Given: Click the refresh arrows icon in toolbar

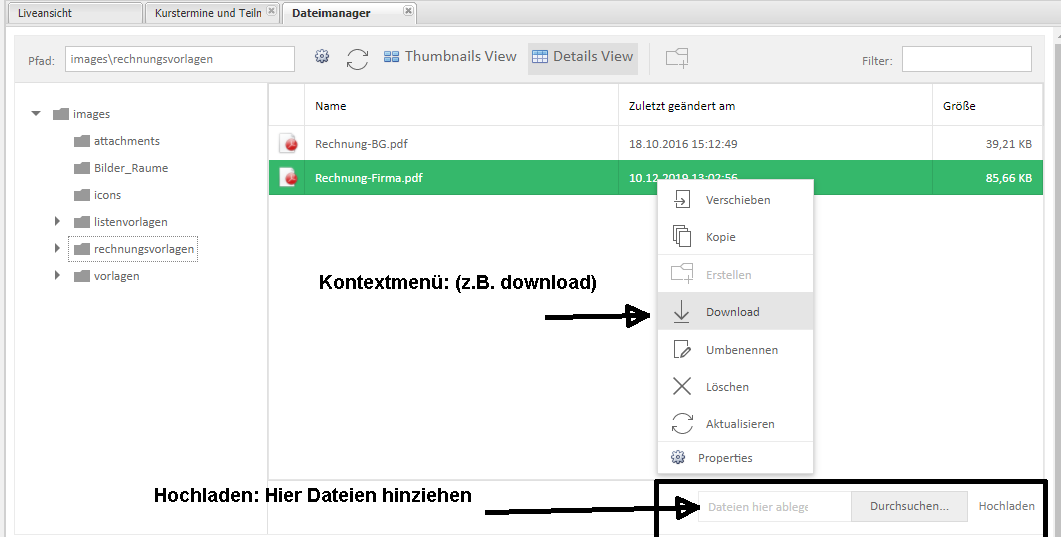Looking at the screenshot, I should [x=357, y=59].
